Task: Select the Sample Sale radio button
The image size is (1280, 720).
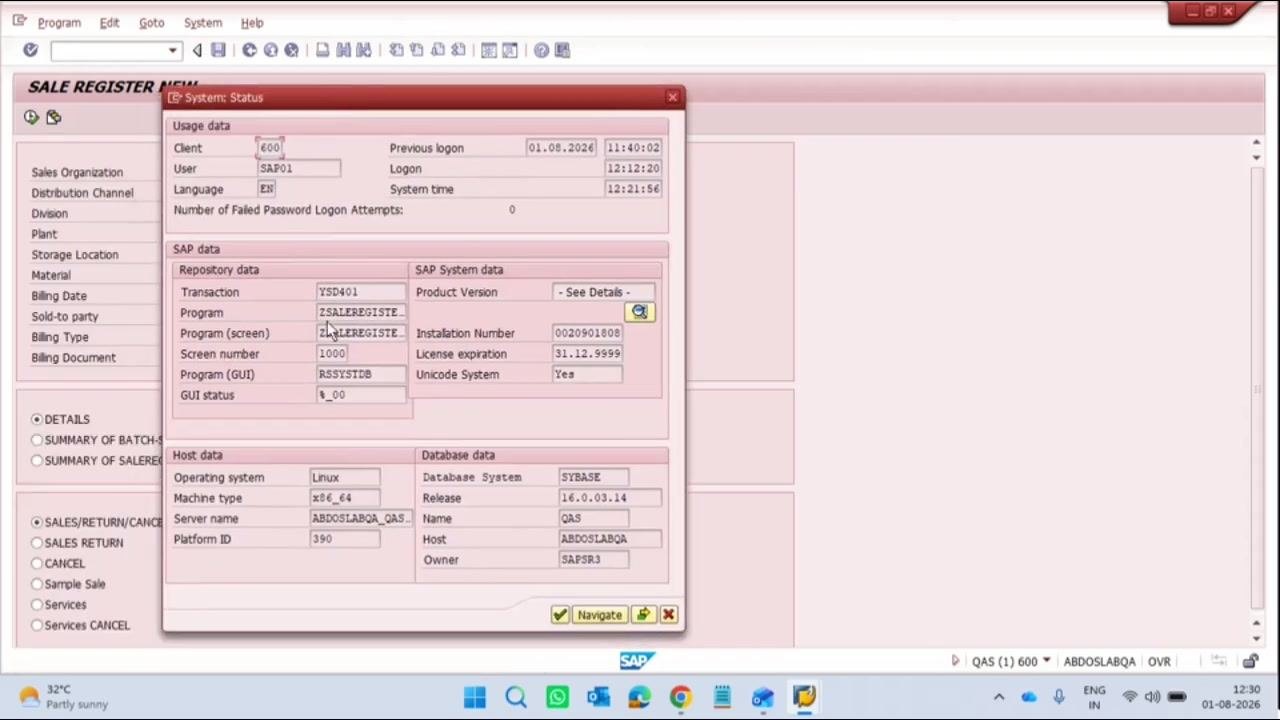Action: [37, 584]
